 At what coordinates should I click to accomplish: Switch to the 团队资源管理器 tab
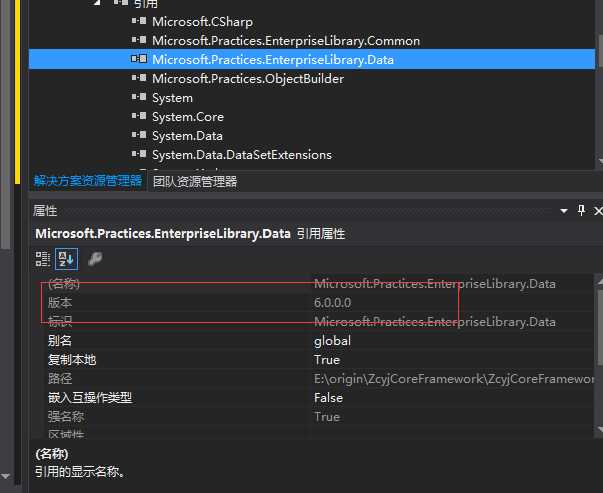195,182
